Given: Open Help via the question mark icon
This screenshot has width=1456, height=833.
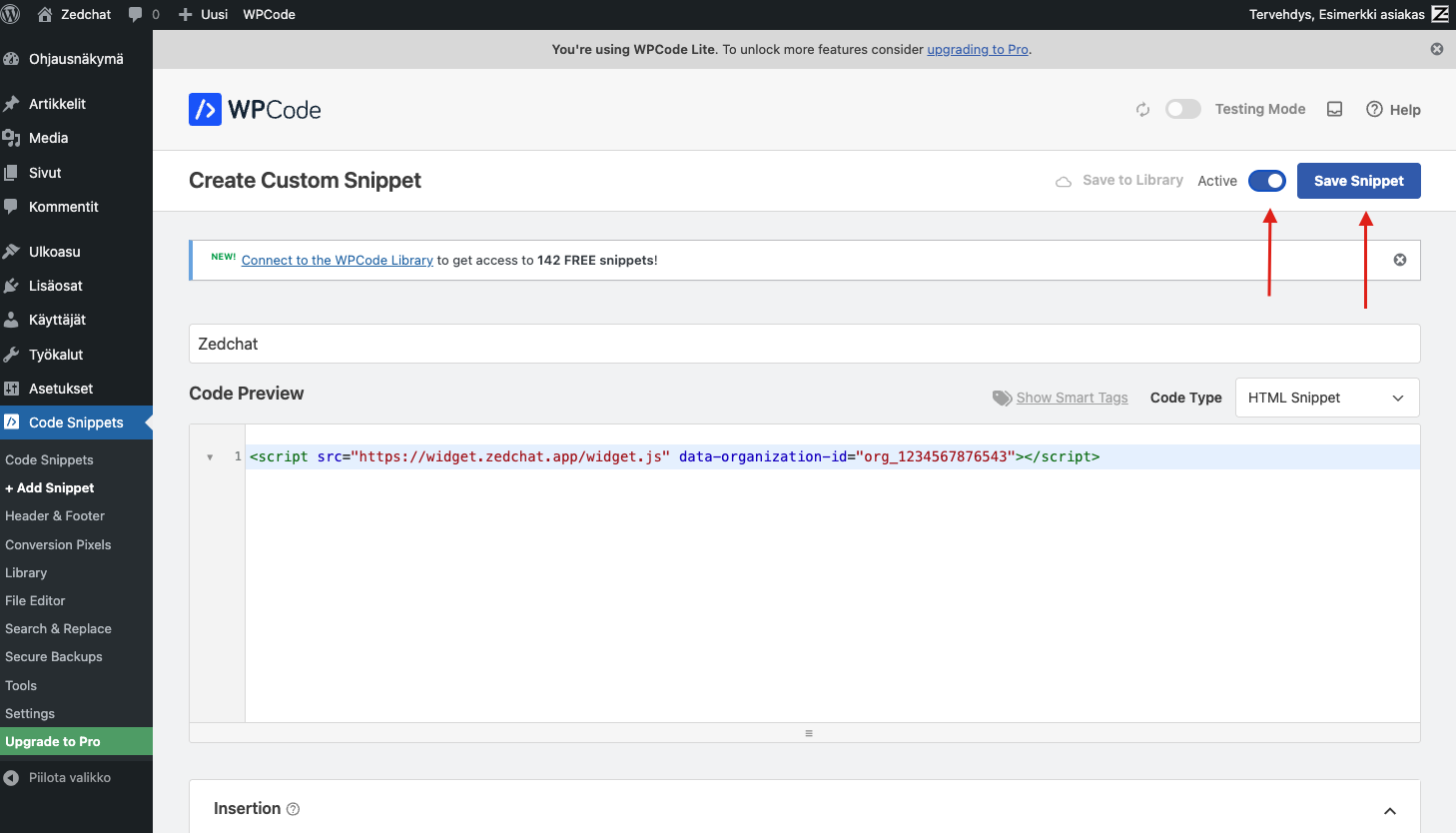Looking at the screenshot, I should point(1374,110).
